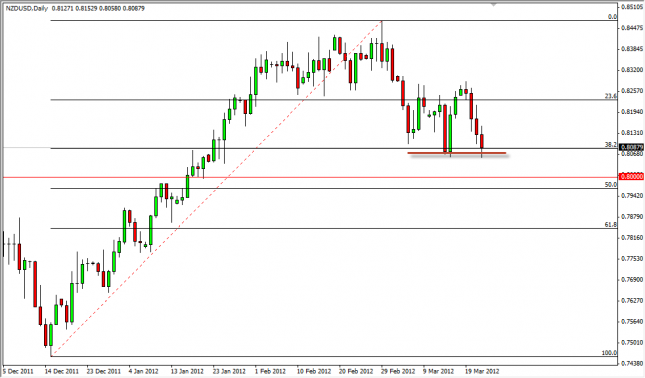Click the 20 Feb 2012 date label
The image size is (645, 378).
356,371
